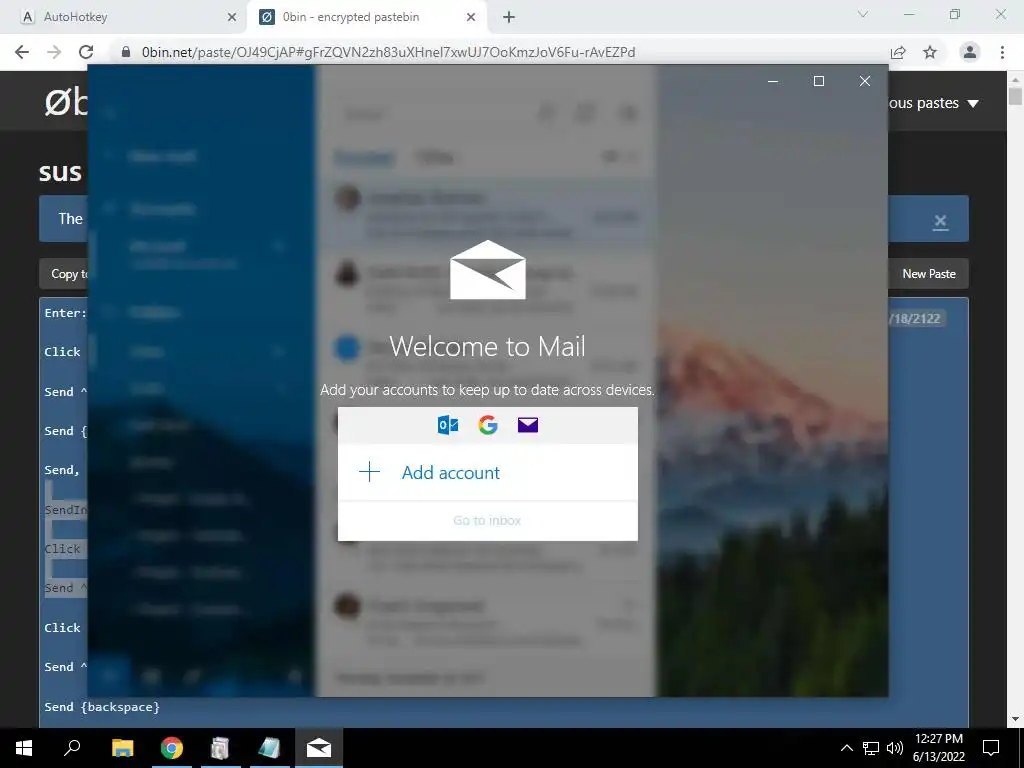This screenshot has width=1024, height=768.
Task: Open Chrome three-dot menu
Action: click(x=1002, y=52)
